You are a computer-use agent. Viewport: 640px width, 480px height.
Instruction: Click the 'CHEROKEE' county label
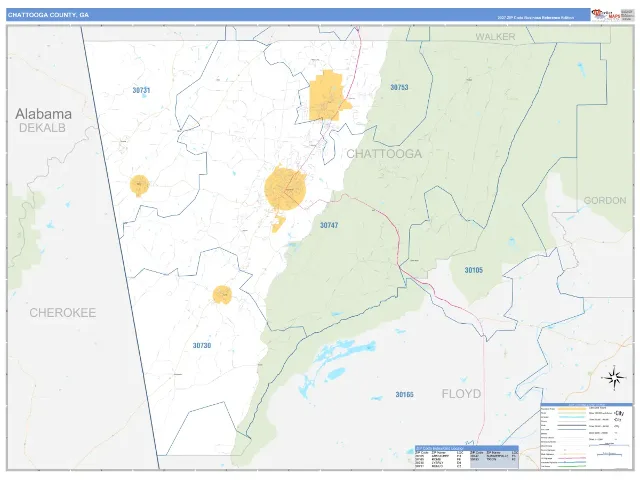pyautogui.click(x=62, y=313)
